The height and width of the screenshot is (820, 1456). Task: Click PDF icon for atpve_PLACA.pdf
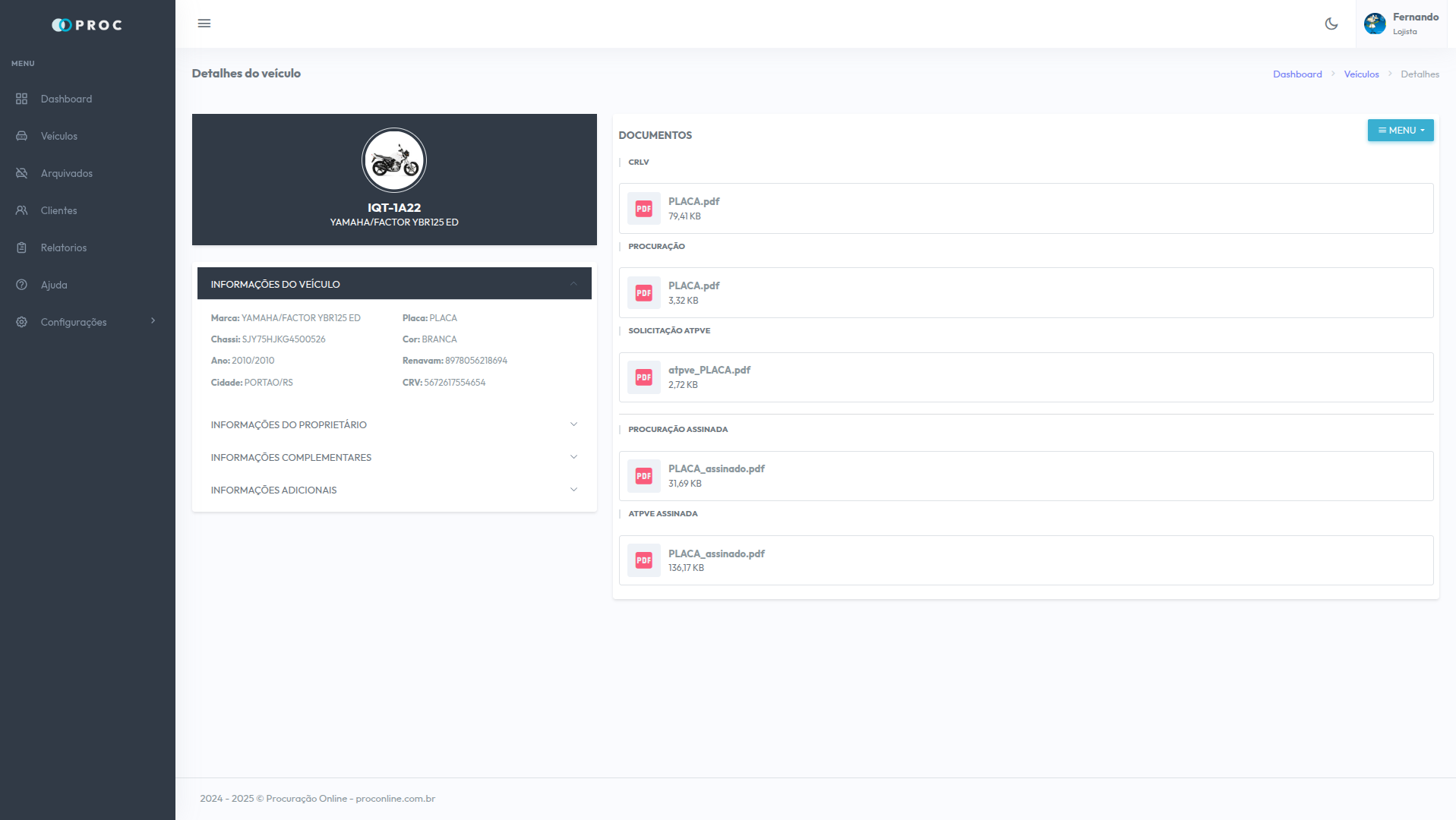tap(643, 377)
